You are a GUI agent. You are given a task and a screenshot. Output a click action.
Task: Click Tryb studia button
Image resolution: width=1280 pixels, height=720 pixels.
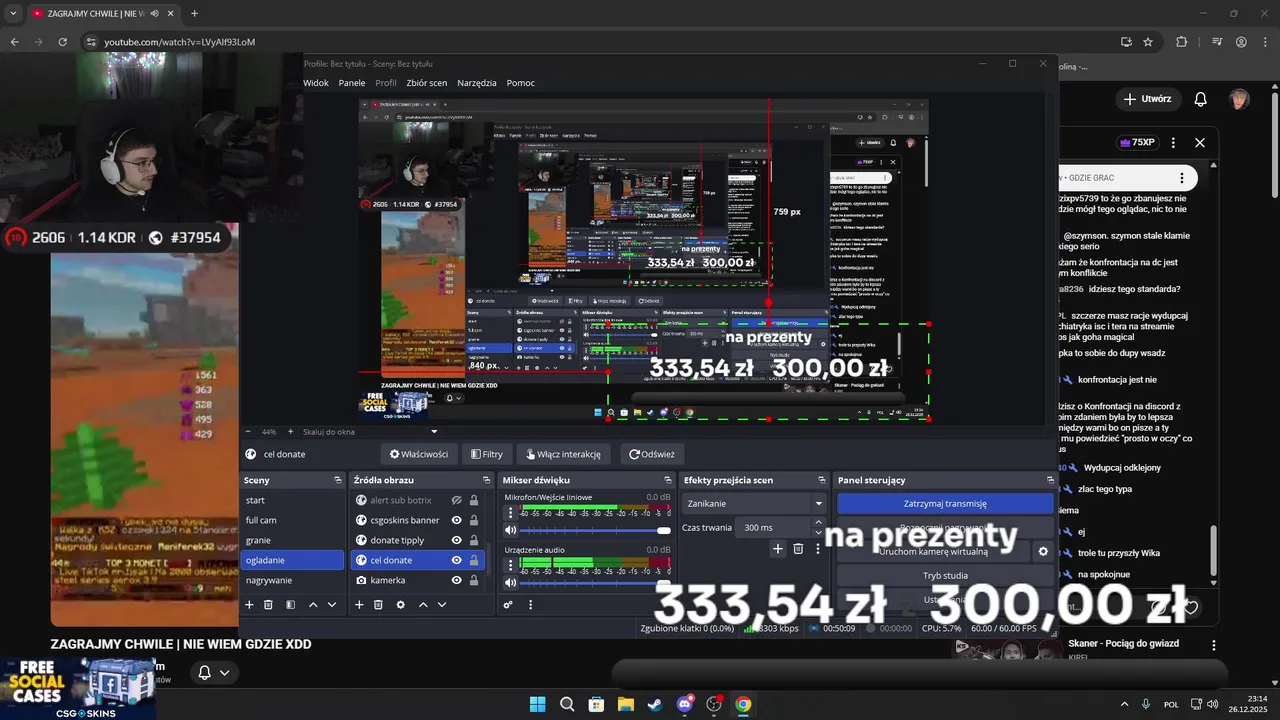pos(945,575)
